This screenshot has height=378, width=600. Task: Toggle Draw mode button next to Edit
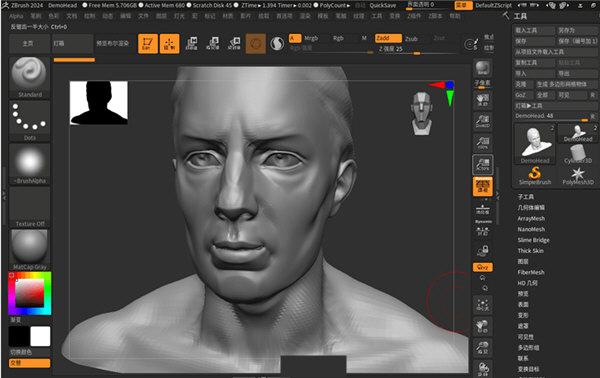[x=169, y=43]
